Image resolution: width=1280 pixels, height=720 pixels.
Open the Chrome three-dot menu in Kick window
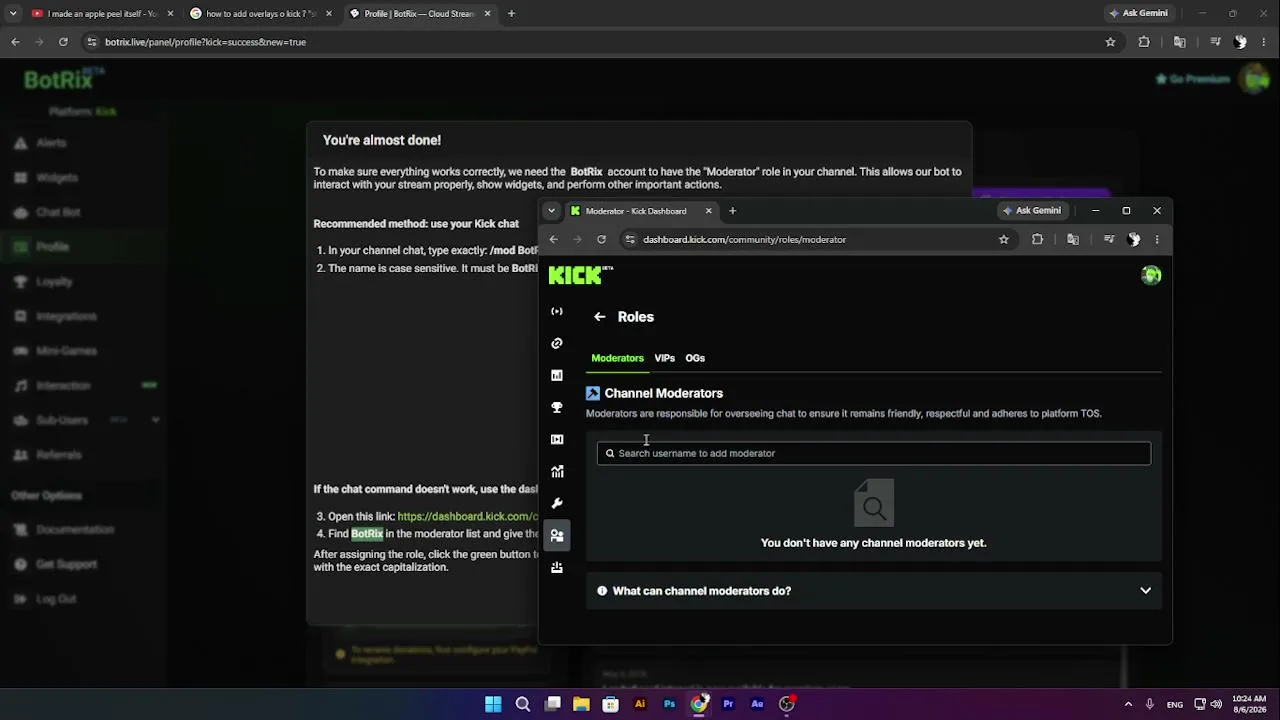point(1157,239)
